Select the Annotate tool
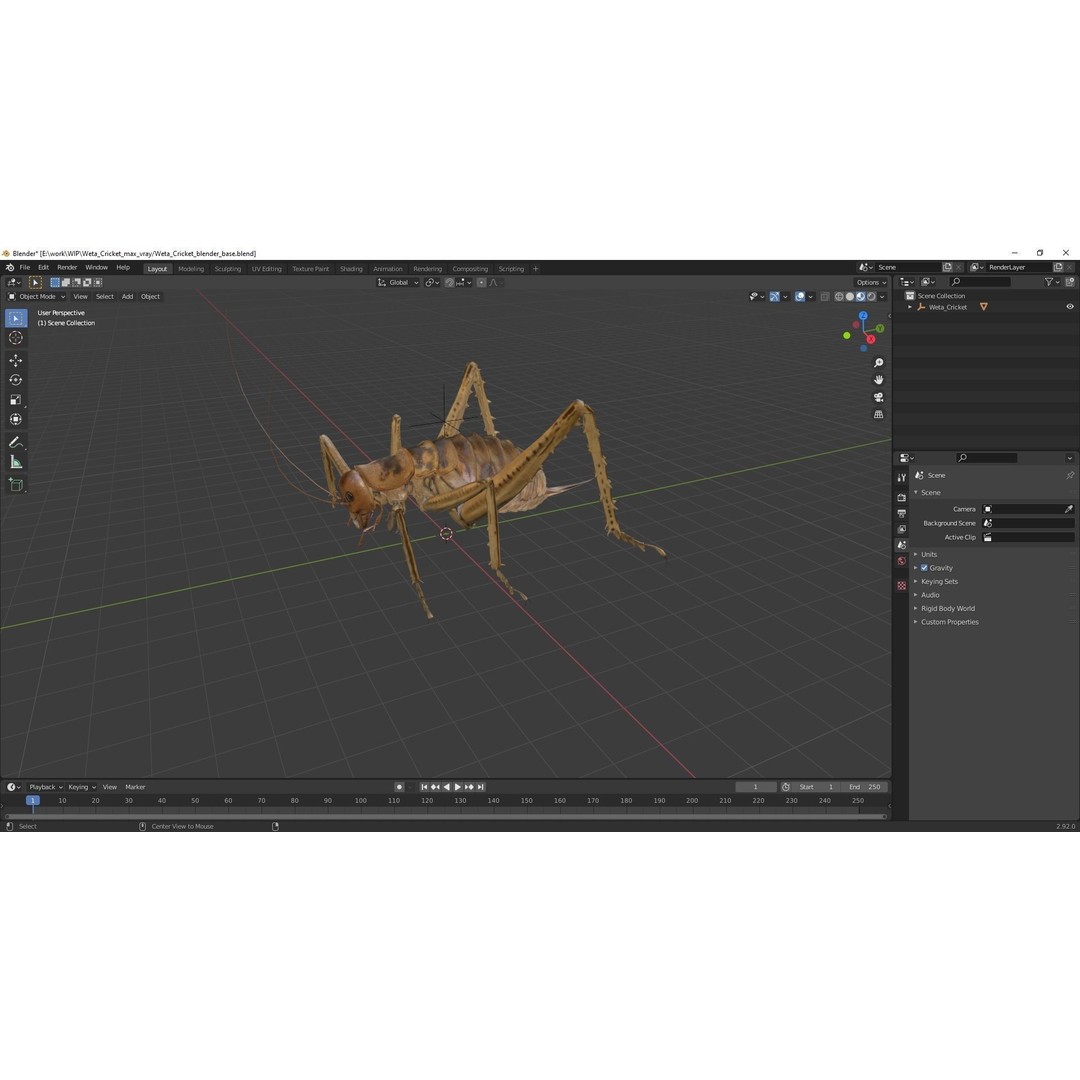 [16, 442]
